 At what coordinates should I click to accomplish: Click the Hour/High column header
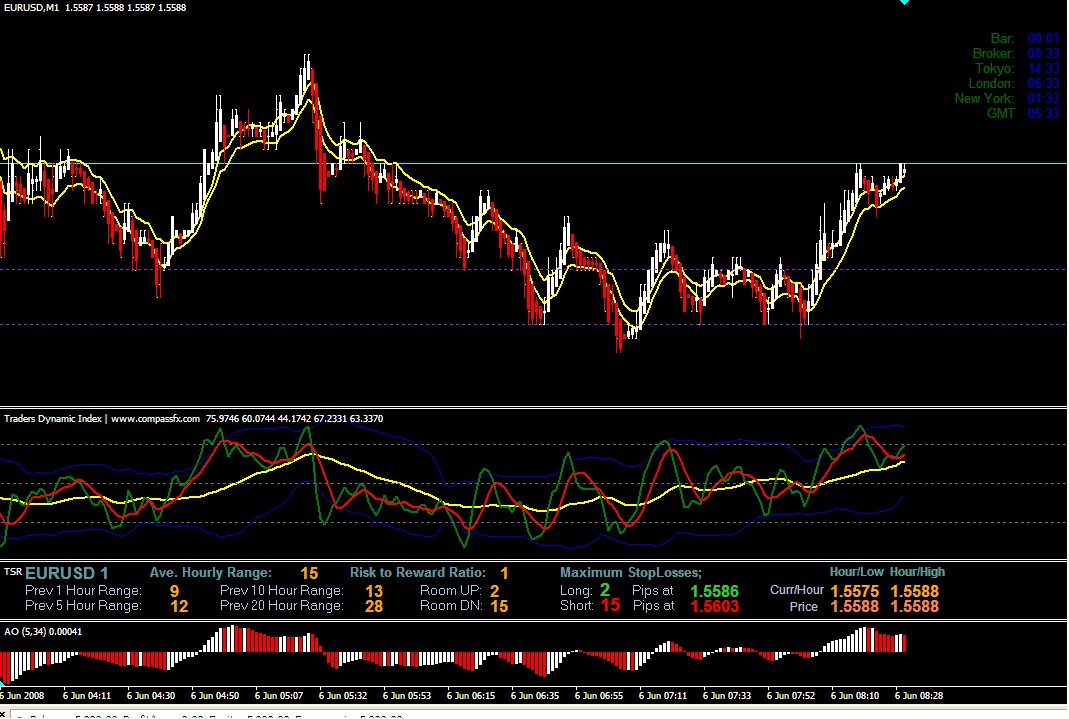(917, 572)
